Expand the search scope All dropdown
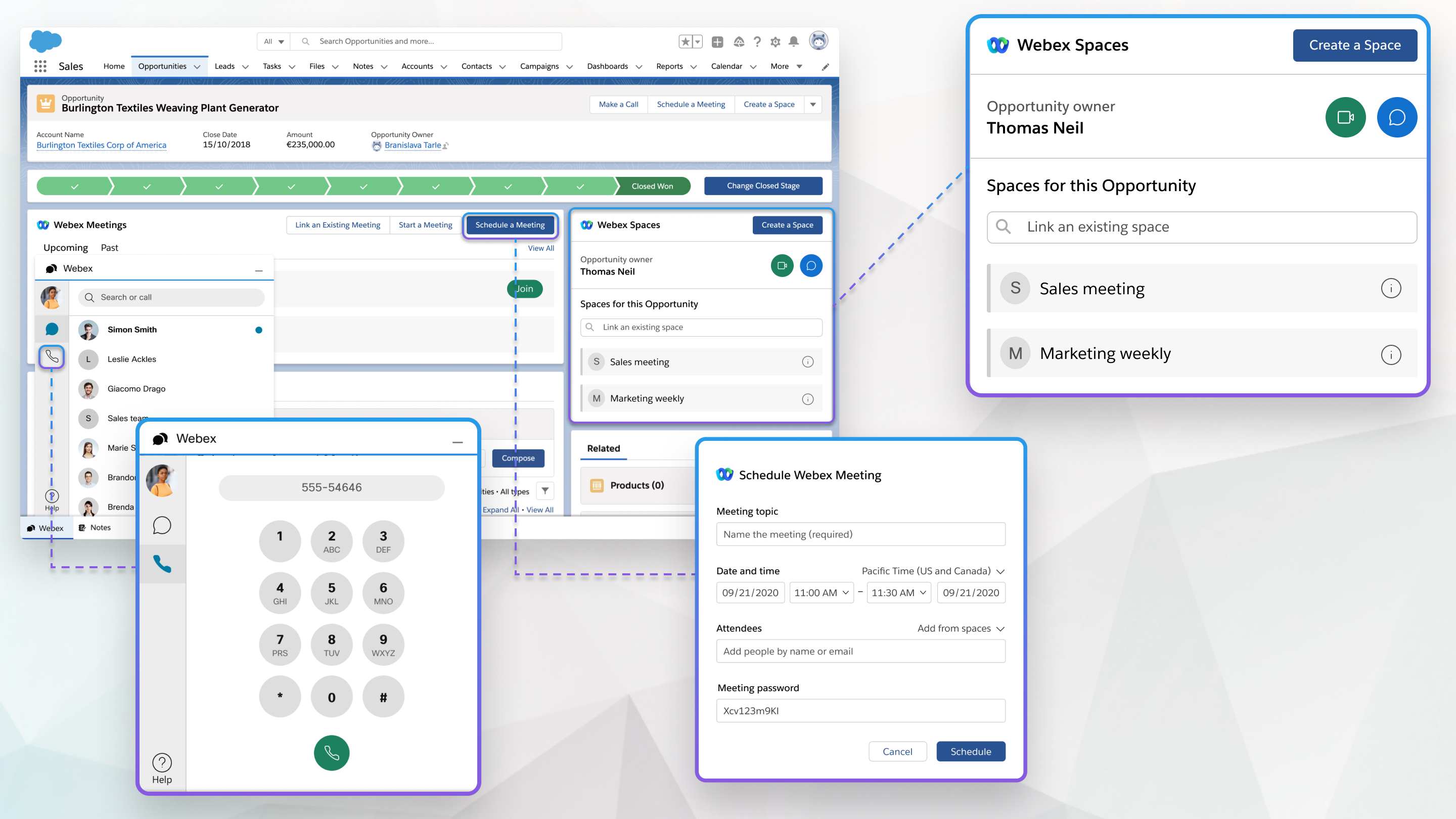1456x819 pixels. [274, 41]
